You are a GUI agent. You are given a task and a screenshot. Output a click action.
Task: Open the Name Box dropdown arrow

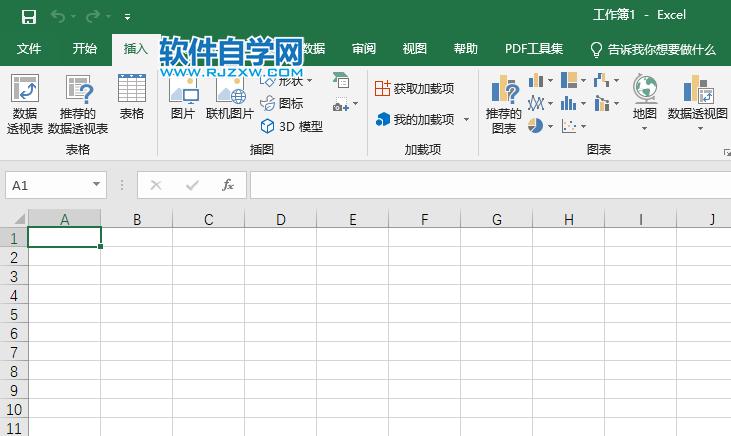(97, 185)
